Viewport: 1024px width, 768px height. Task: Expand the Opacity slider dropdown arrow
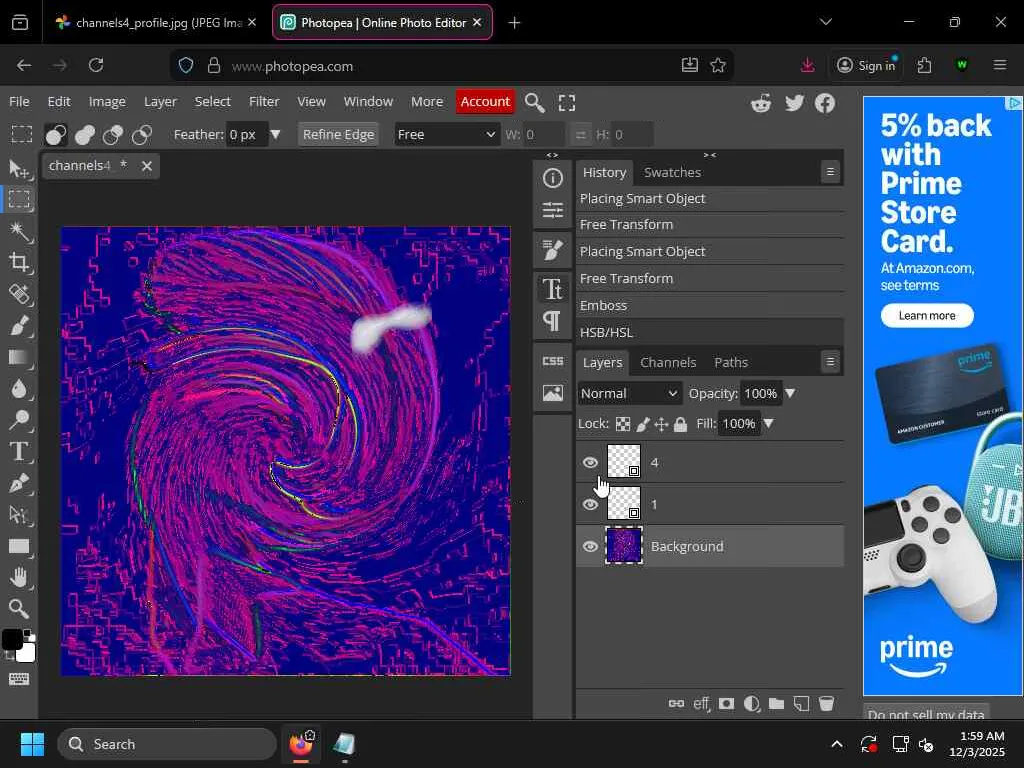click(x=790, y=393)
